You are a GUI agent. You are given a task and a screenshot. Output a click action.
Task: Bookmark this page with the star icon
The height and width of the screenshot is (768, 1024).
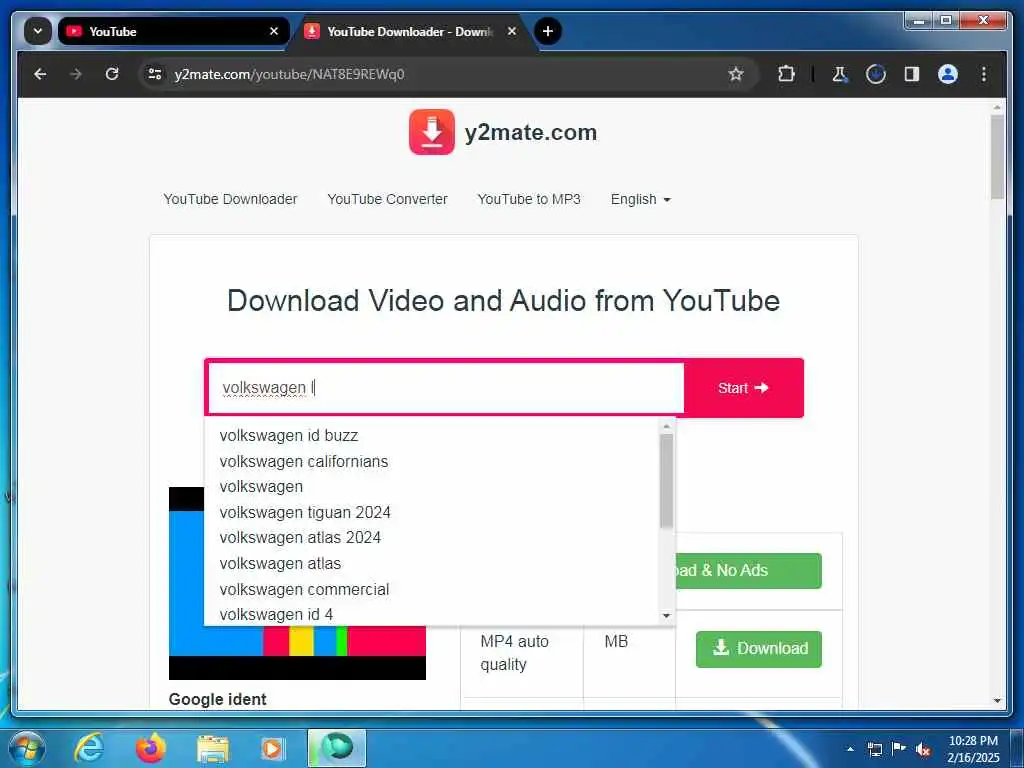tap(736, 74)
